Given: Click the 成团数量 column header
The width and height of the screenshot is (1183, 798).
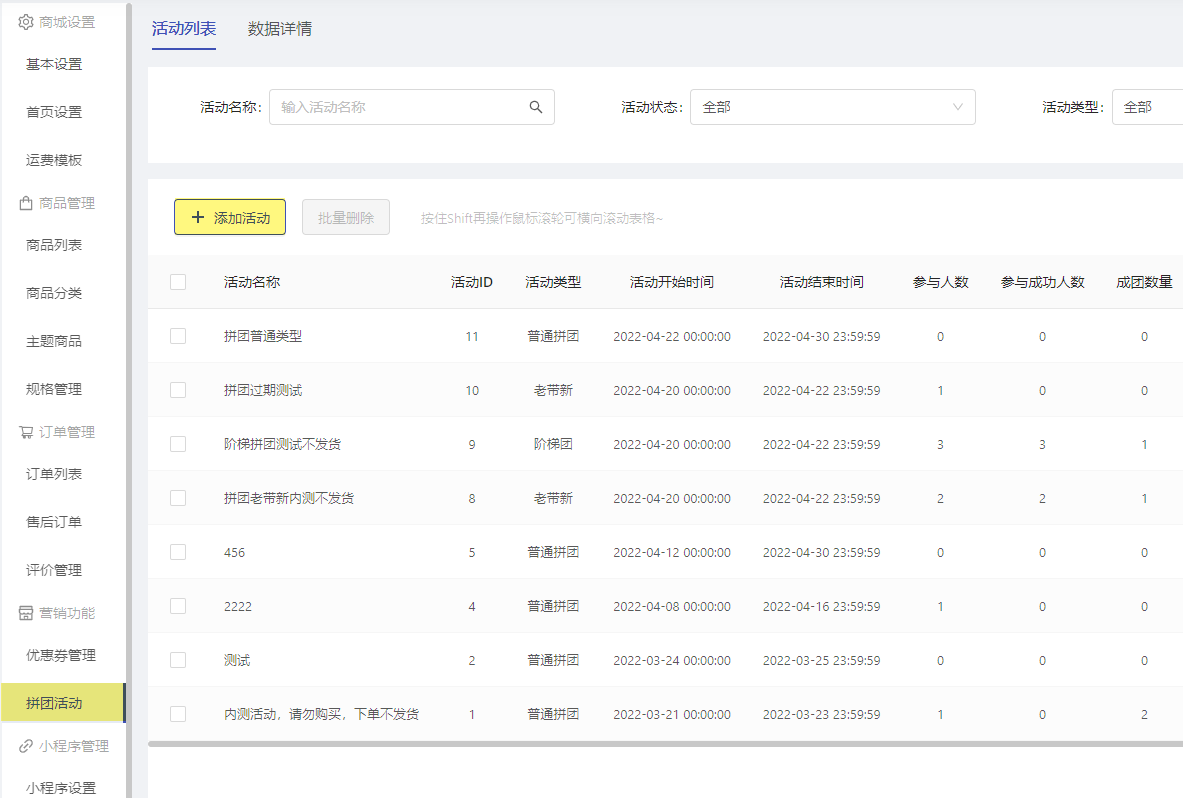Looking at the screenshot, I should [x=1145, y=282].
